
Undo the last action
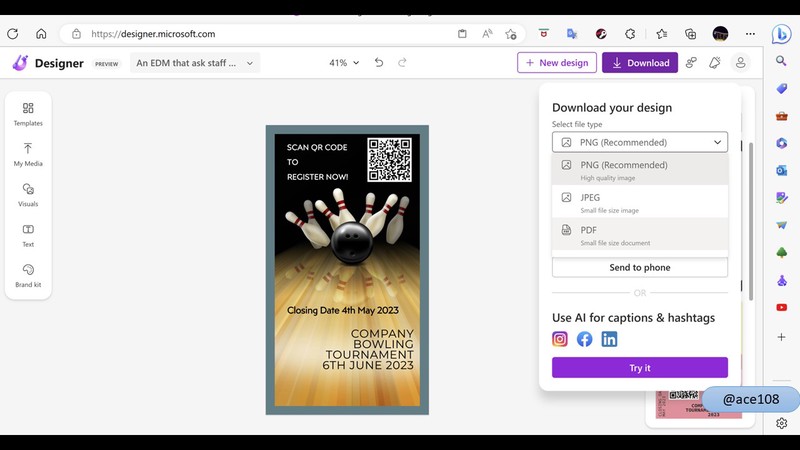click(x=379, y=62)
